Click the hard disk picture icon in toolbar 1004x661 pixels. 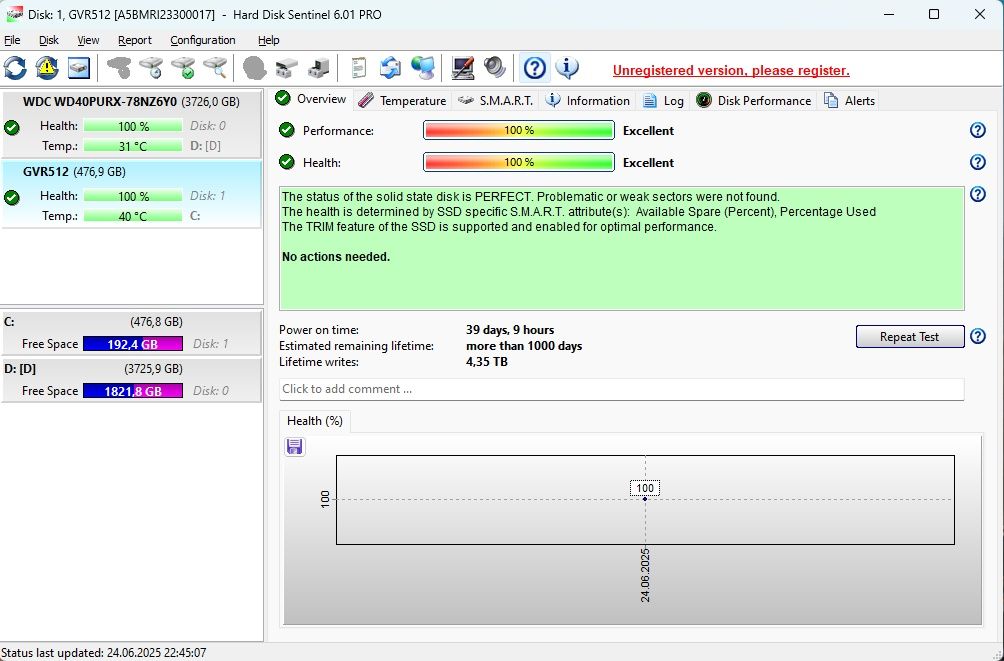tap(78, 67)
